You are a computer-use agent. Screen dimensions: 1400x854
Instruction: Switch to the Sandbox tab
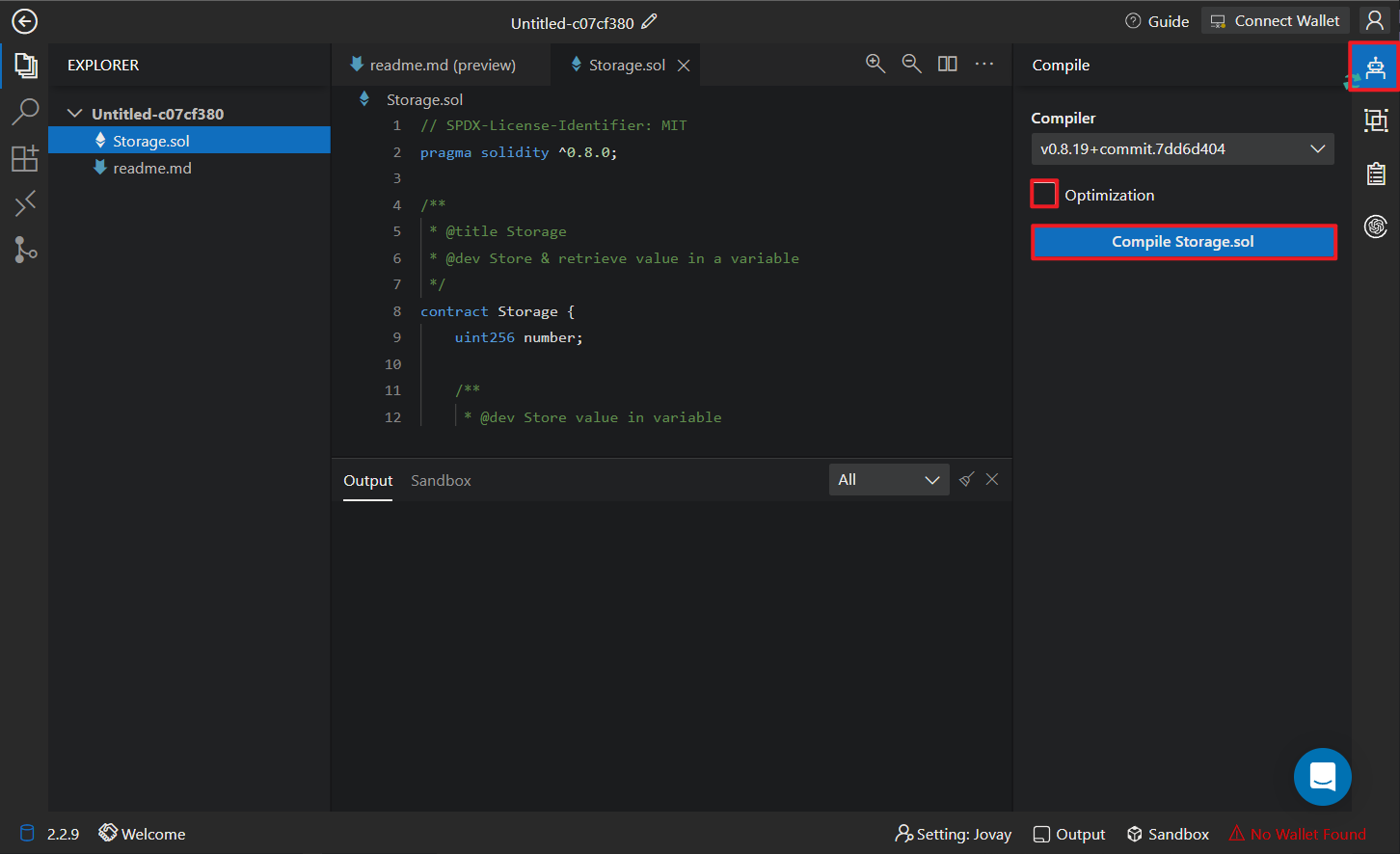[441, 480]
